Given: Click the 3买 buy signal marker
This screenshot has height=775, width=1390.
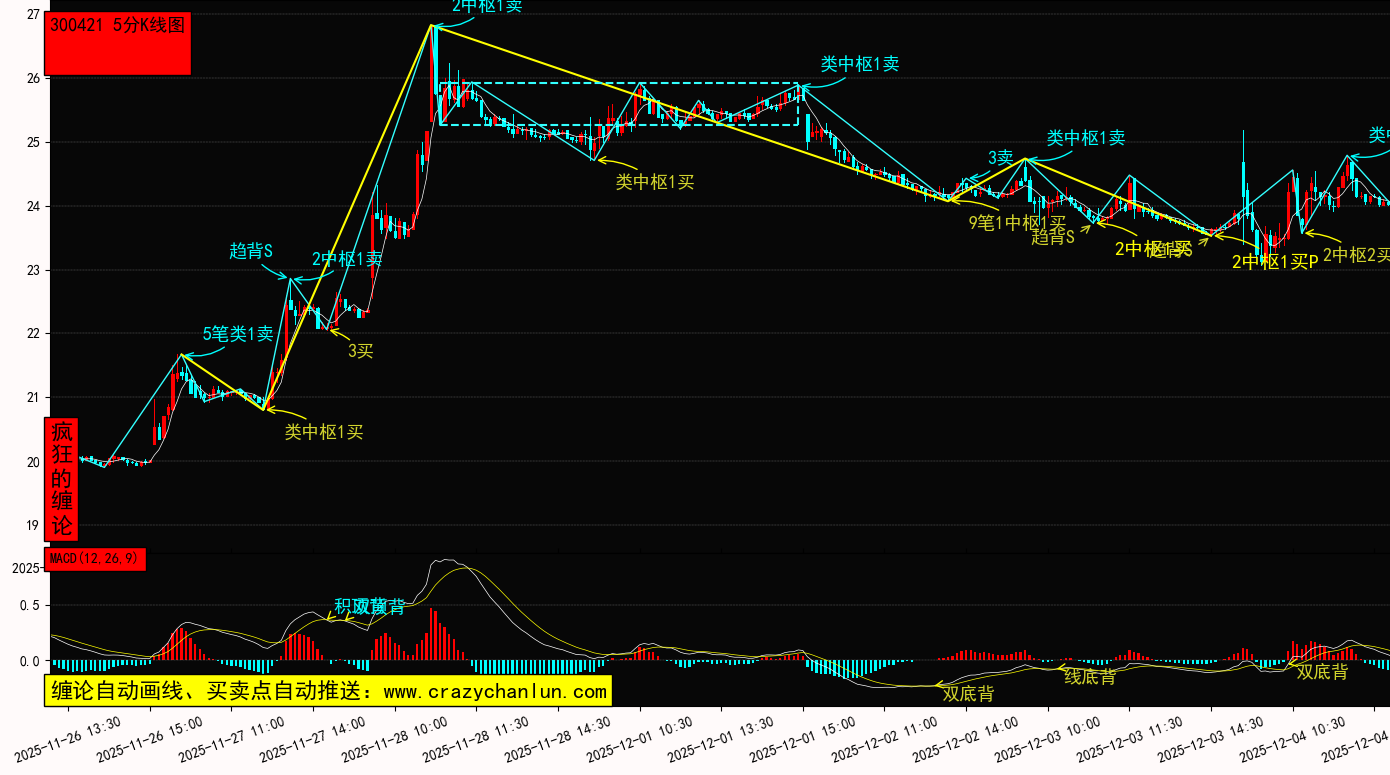Looking at the screenshot, I should pos(360,351).
